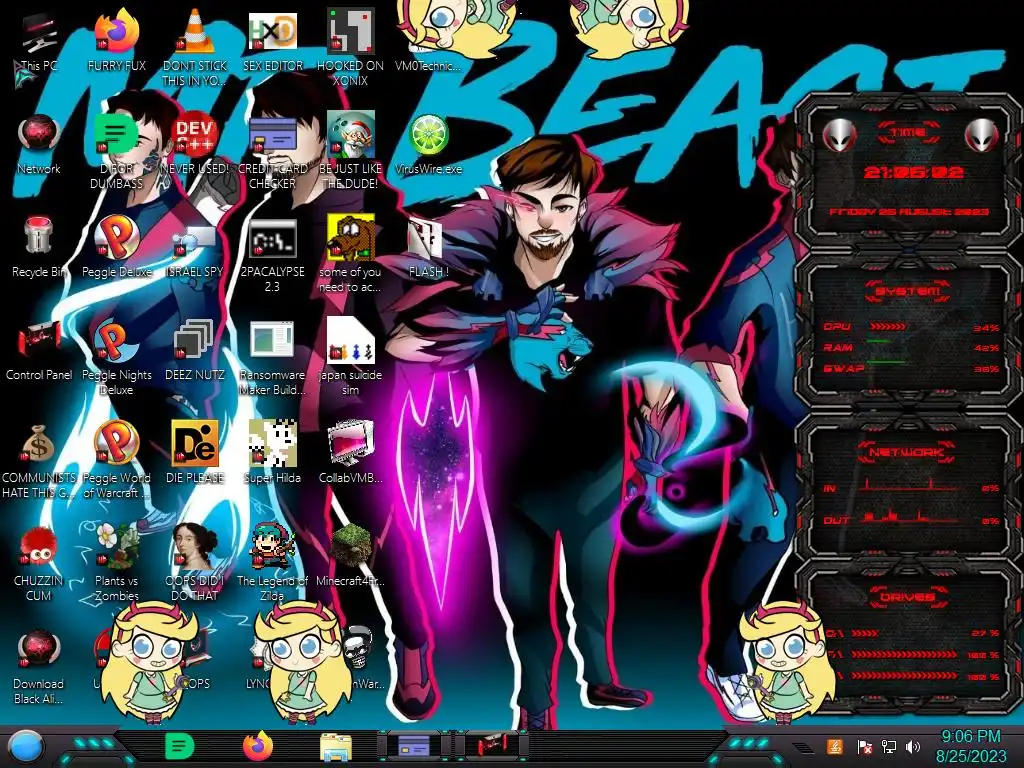Open the VLC cone shortcut on the desktop
Image resolution: width=1024 pixels, height=768 pixels.
coord(195,46)
